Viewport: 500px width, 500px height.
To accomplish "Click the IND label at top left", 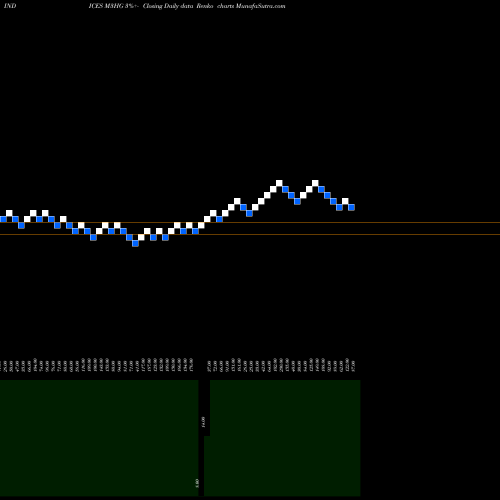I will click(x=10, y=6).
